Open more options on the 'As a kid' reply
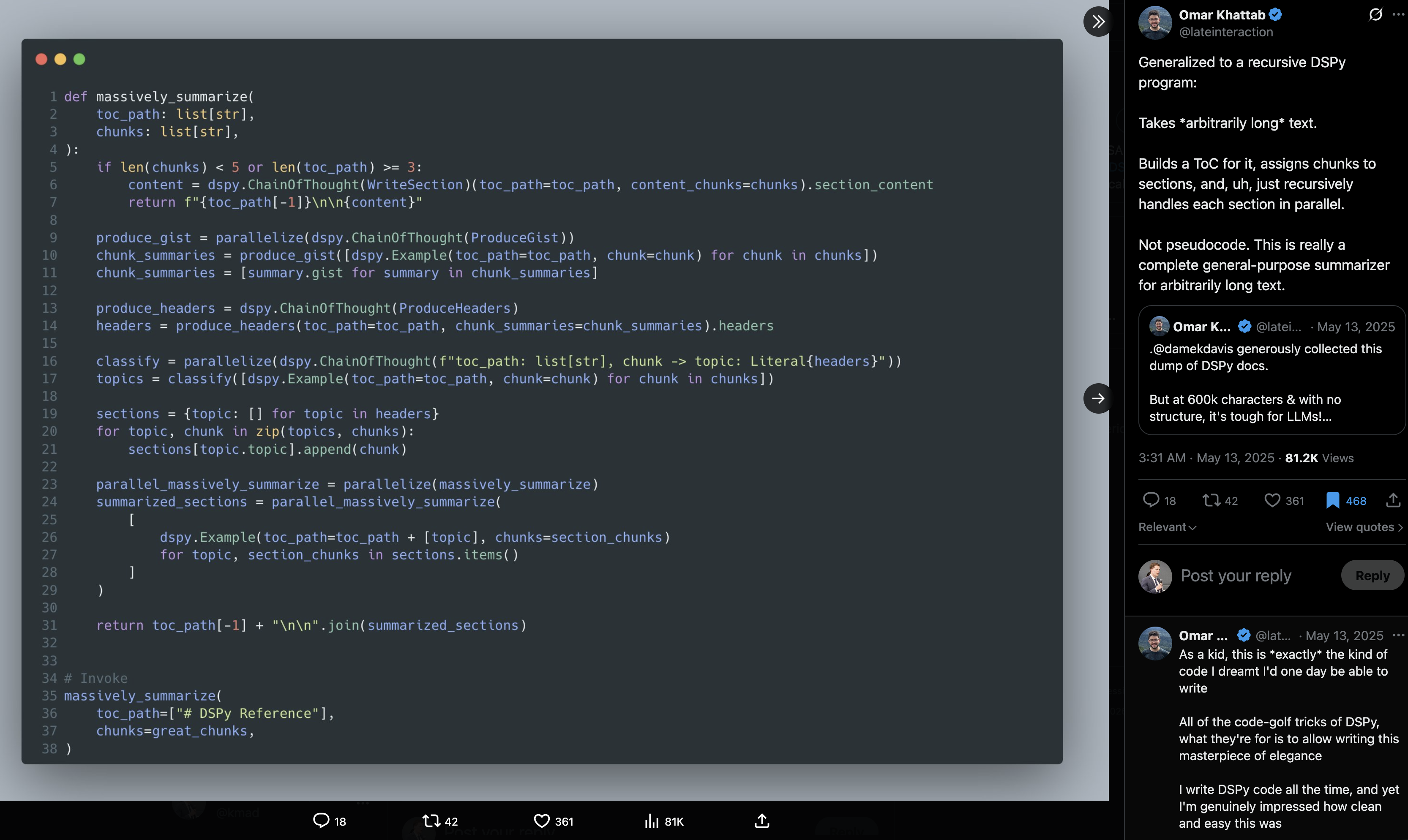Image resolution: width=1408 pixels, height=840 pixels. pyautogui.click(x=1398, y=635)
